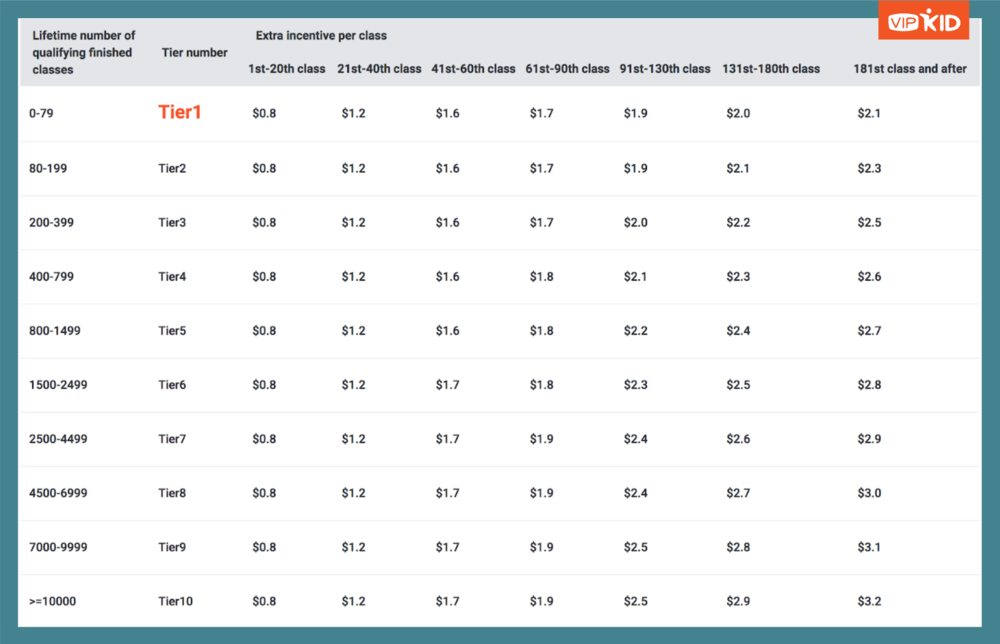Click the '41st-60th class' column header
Image resolution: width=1000 pixels, height=644 pixels.
473,69
